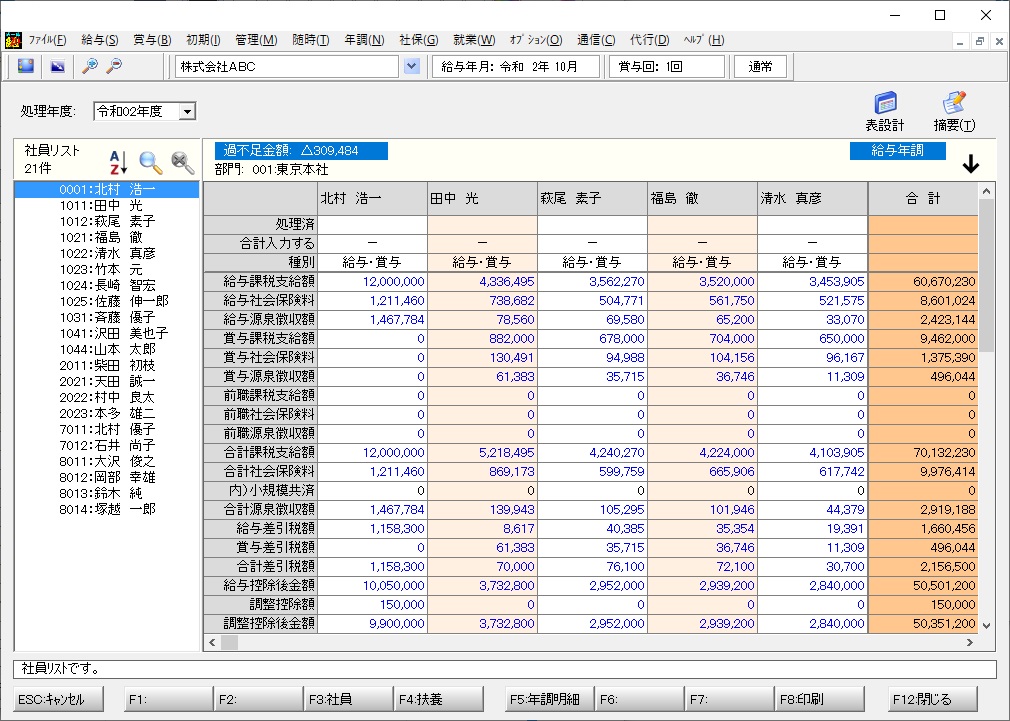The image size is (1010, 721).
Task: Click the value 12,000,000 in 給与課税支給額 row
Action: 373,282
